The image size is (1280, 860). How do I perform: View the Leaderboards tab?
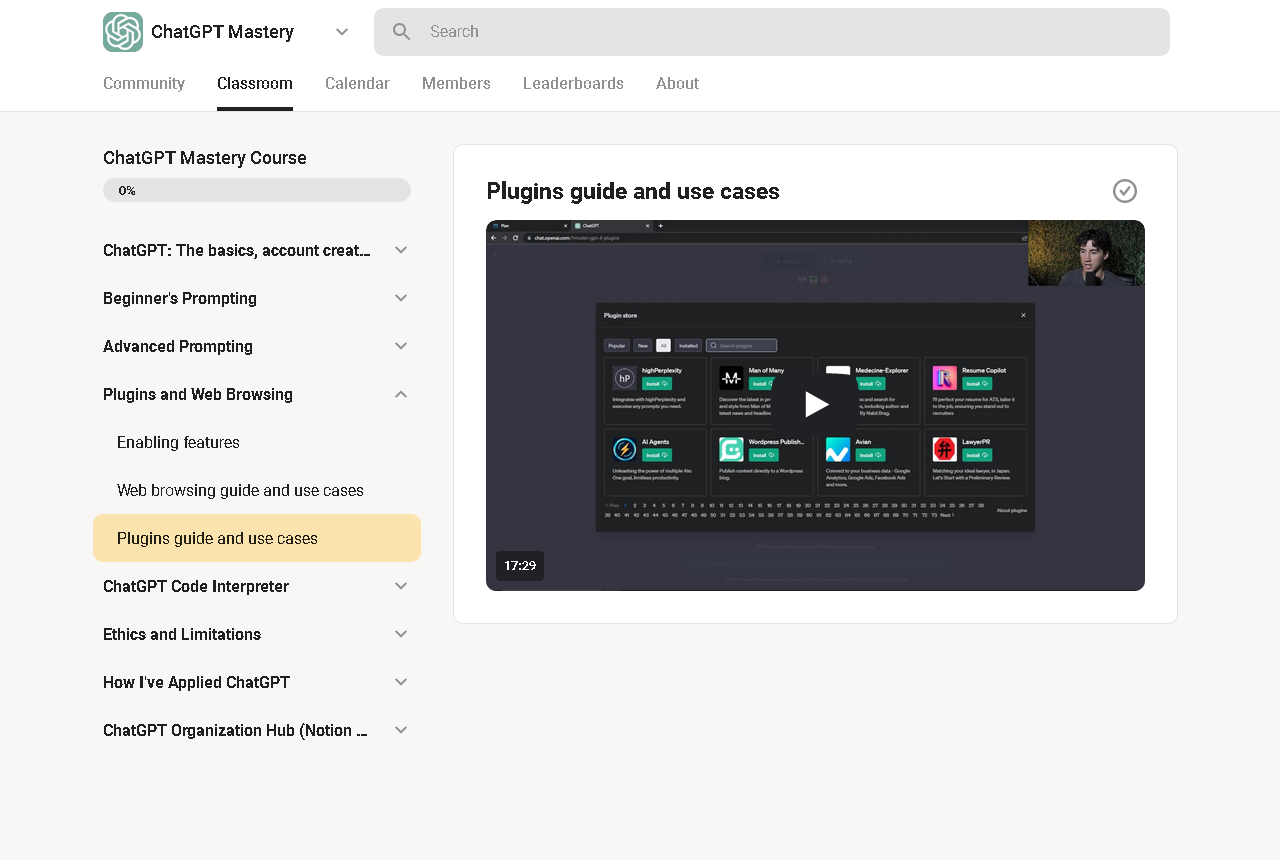pyautogui.click(x=573, y=84)
